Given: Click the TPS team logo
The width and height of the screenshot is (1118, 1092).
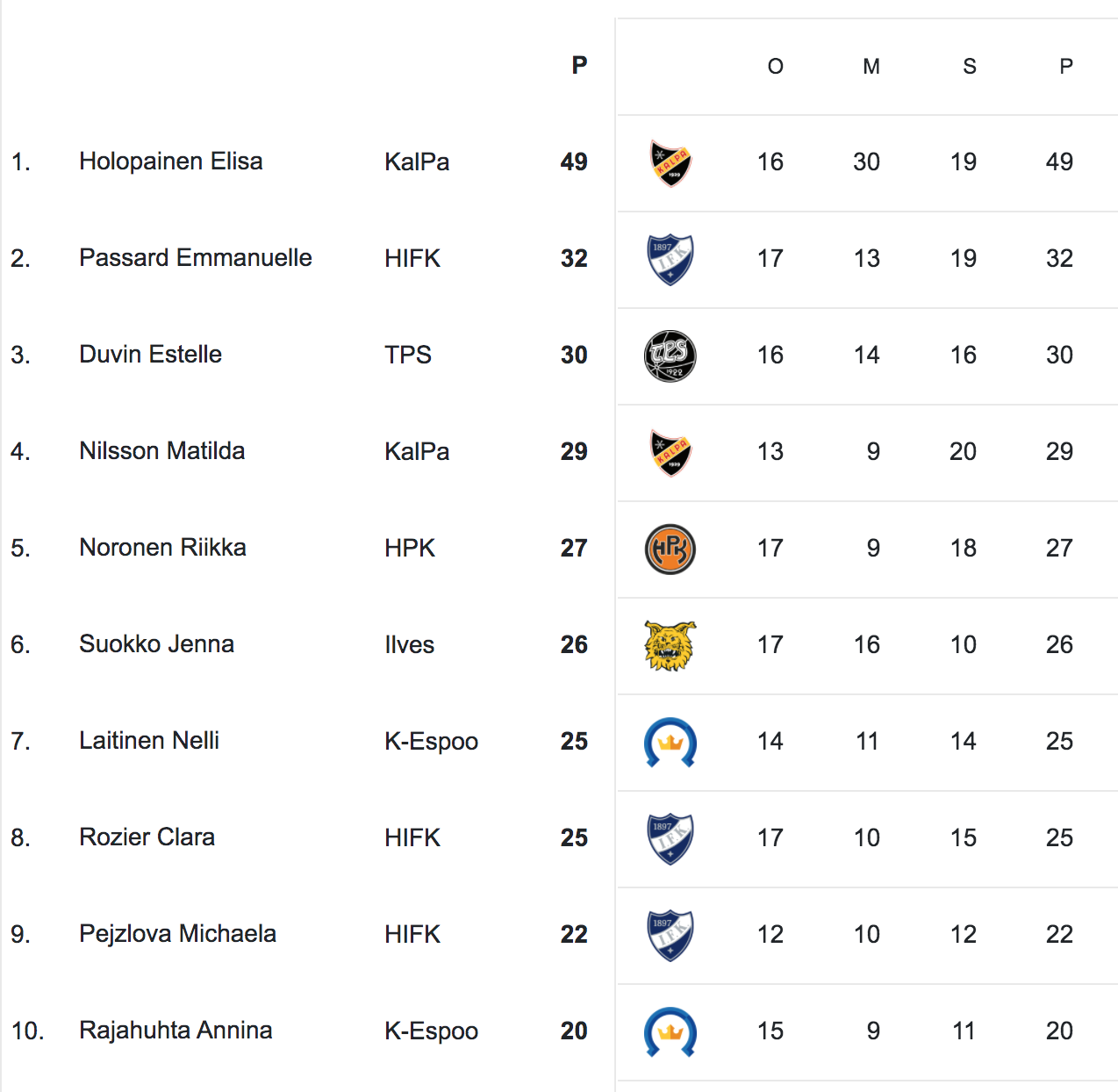Looking at the screenshot, I should [x=670, y=356].
